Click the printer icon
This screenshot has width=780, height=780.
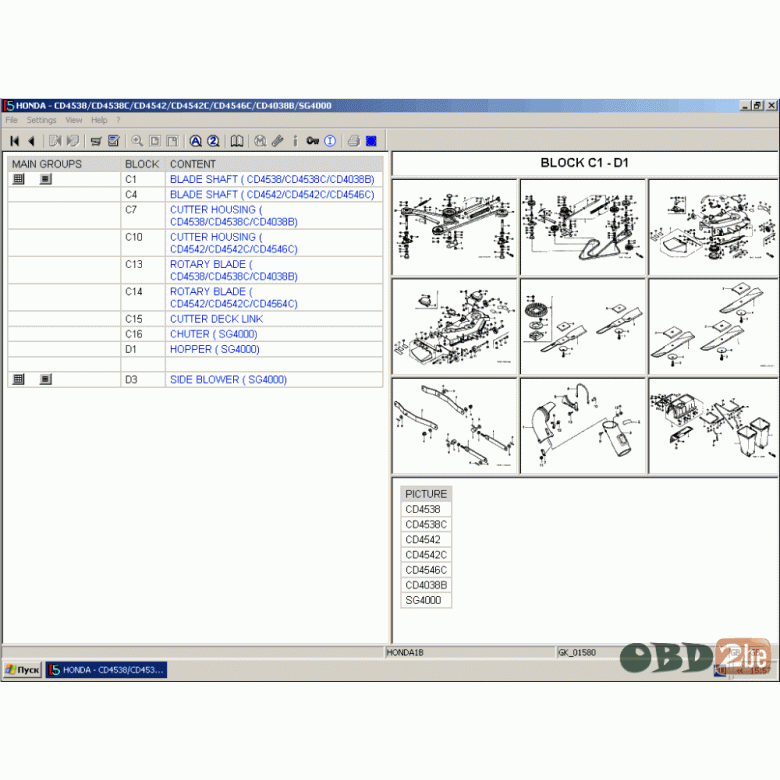point(354,141)
